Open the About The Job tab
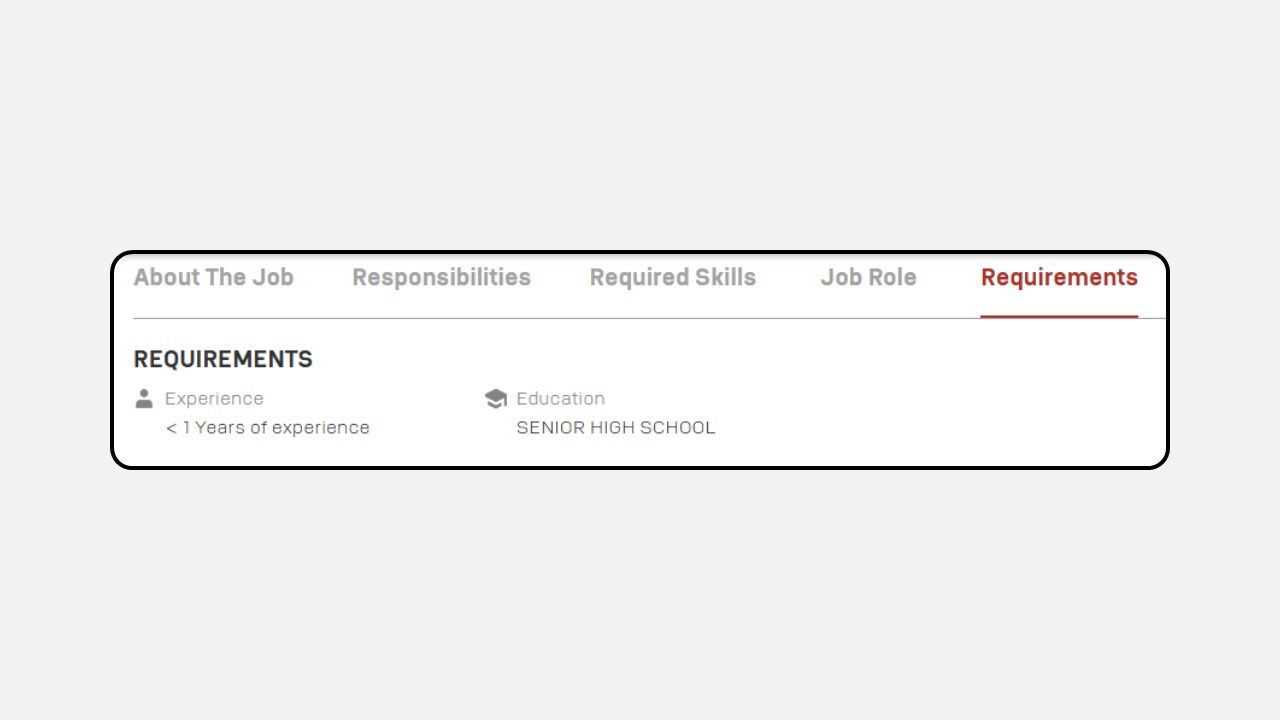This screenshot has height=720, width=1280. [213, 277]
